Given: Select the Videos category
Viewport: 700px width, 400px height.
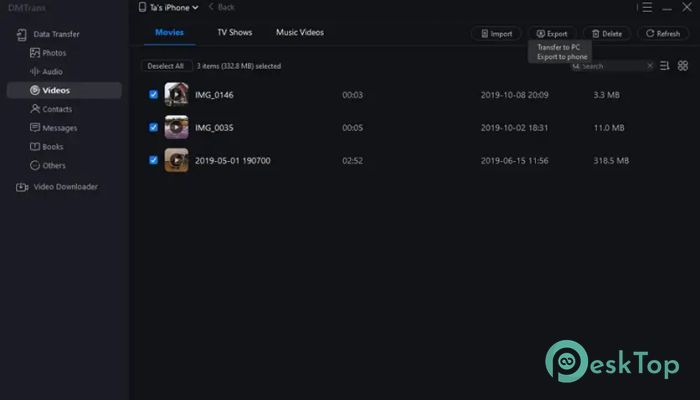Looking at the screenshot, I should pos(64,90).
